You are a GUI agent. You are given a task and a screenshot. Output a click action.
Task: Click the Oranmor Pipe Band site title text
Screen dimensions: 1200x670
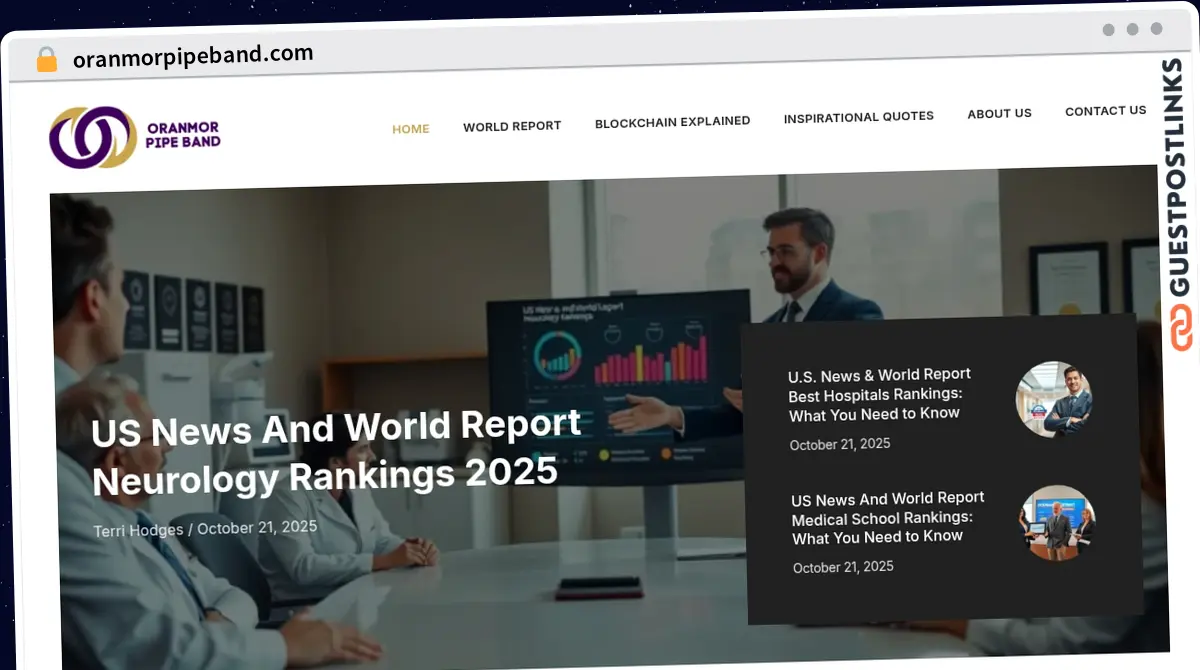pyautogui.click(x=183, y=134)
